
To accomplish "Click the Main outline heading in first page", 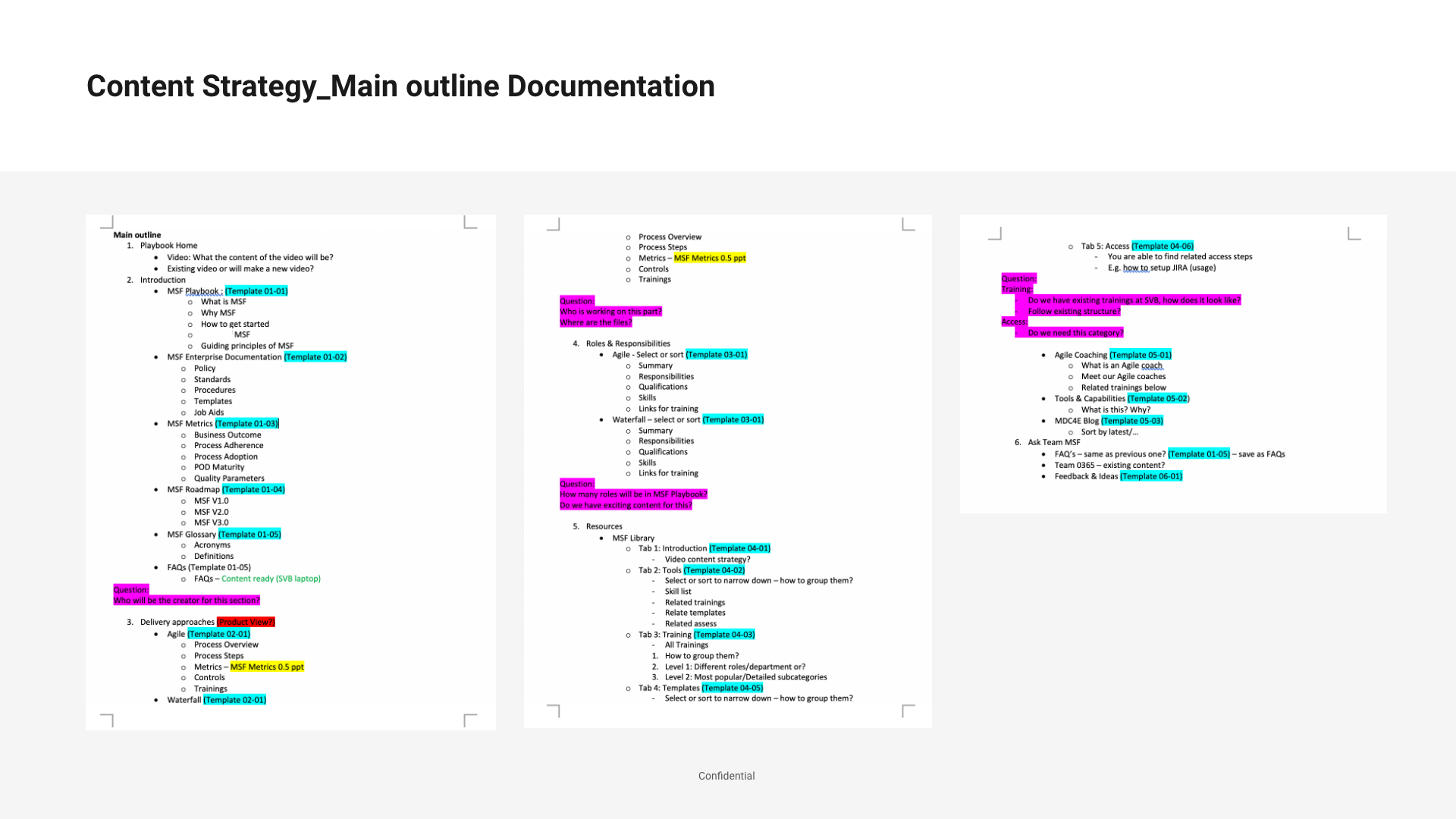I will pos(137,235).
